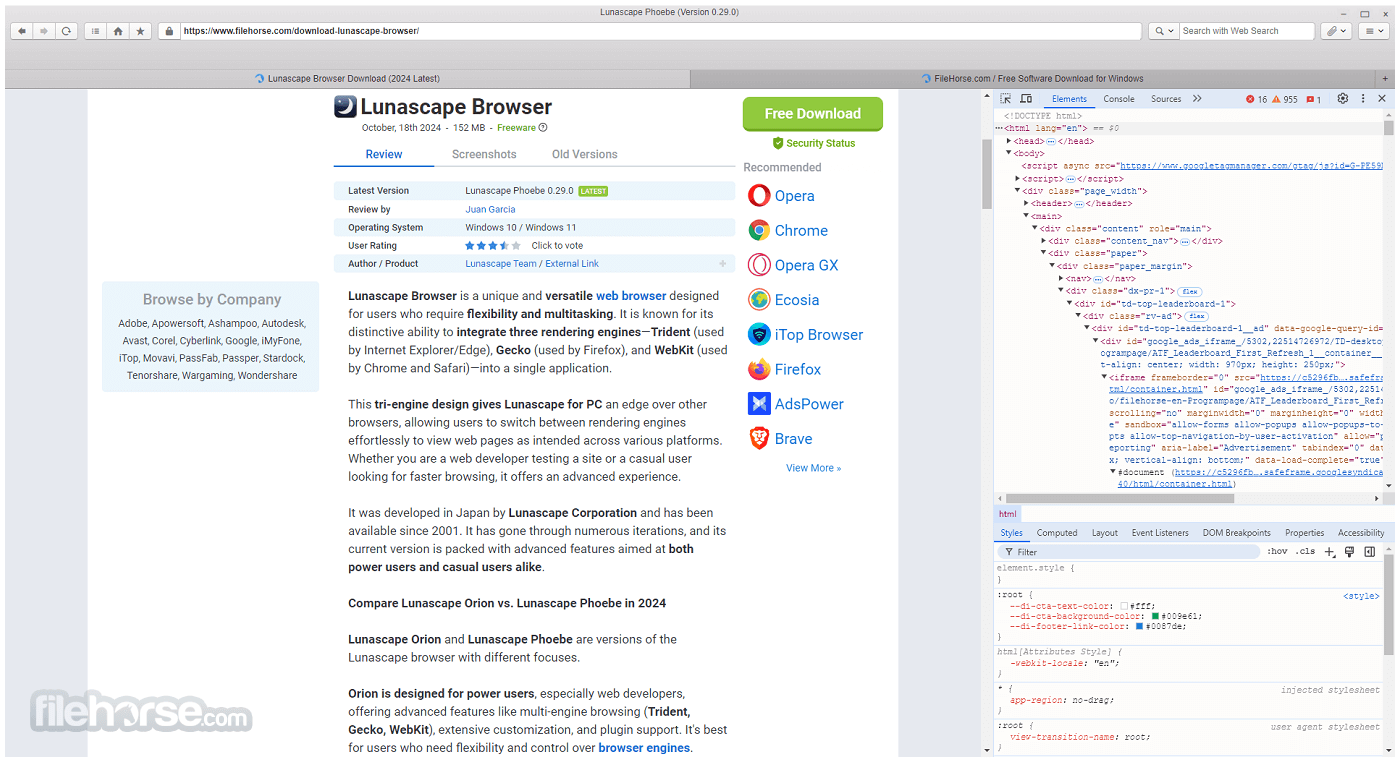Open the <style> source link
Image resolution: width=1400 pixels, height=762 pixels.
point(1361,596)
